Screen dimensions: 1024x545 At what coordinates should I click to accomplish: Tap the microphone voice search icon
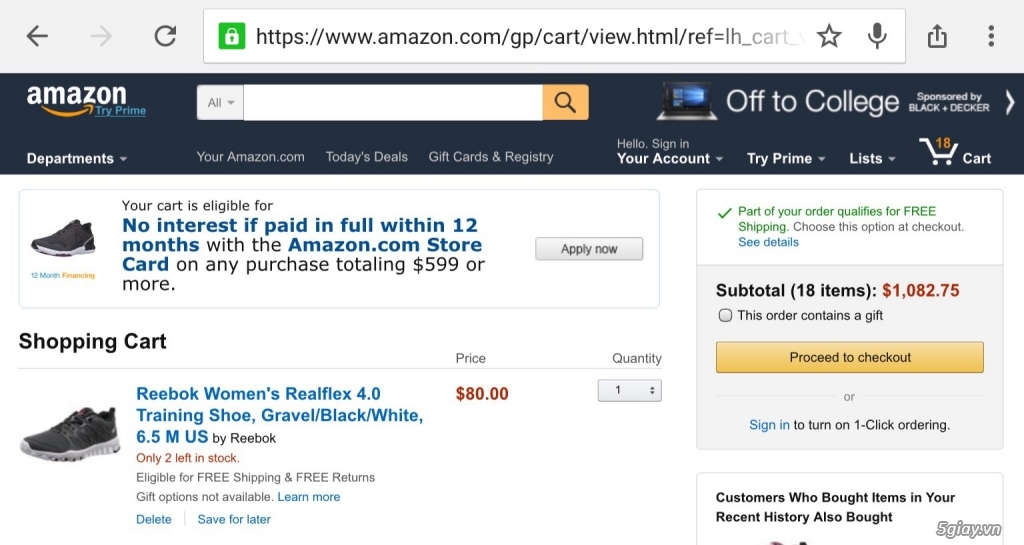877,36
